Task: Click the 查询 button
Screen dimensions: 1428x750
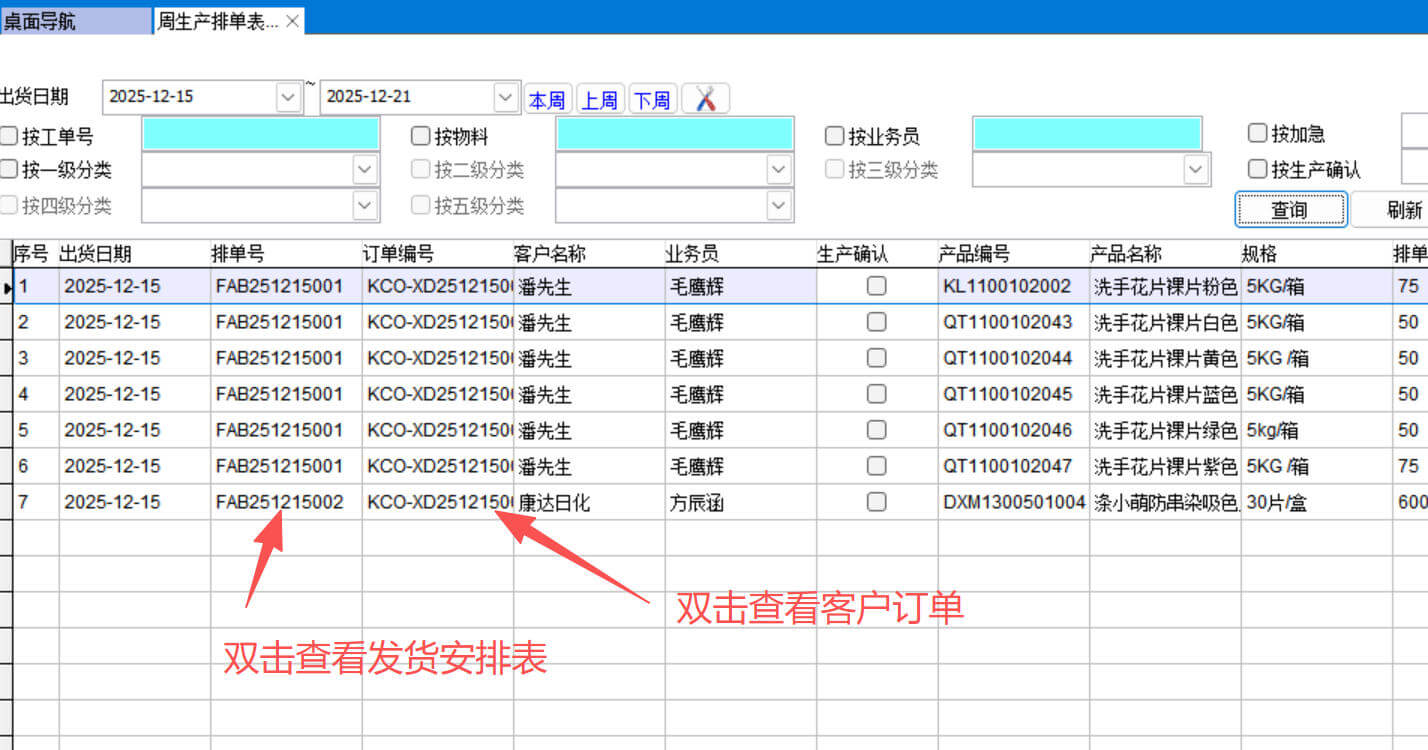Action: pyautogui.click(x=1289, y=209)
